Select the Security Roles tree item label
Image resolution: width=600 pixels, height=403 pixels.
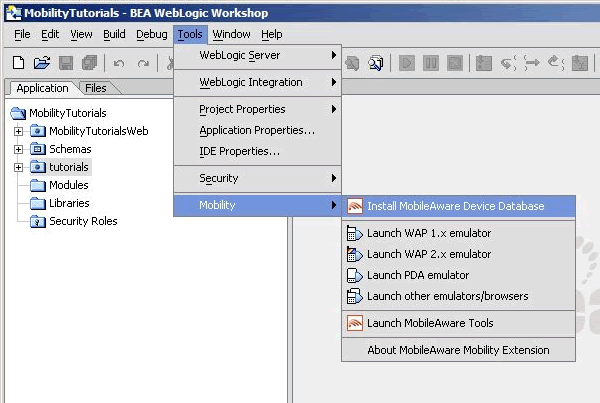(x=83, y=221)
